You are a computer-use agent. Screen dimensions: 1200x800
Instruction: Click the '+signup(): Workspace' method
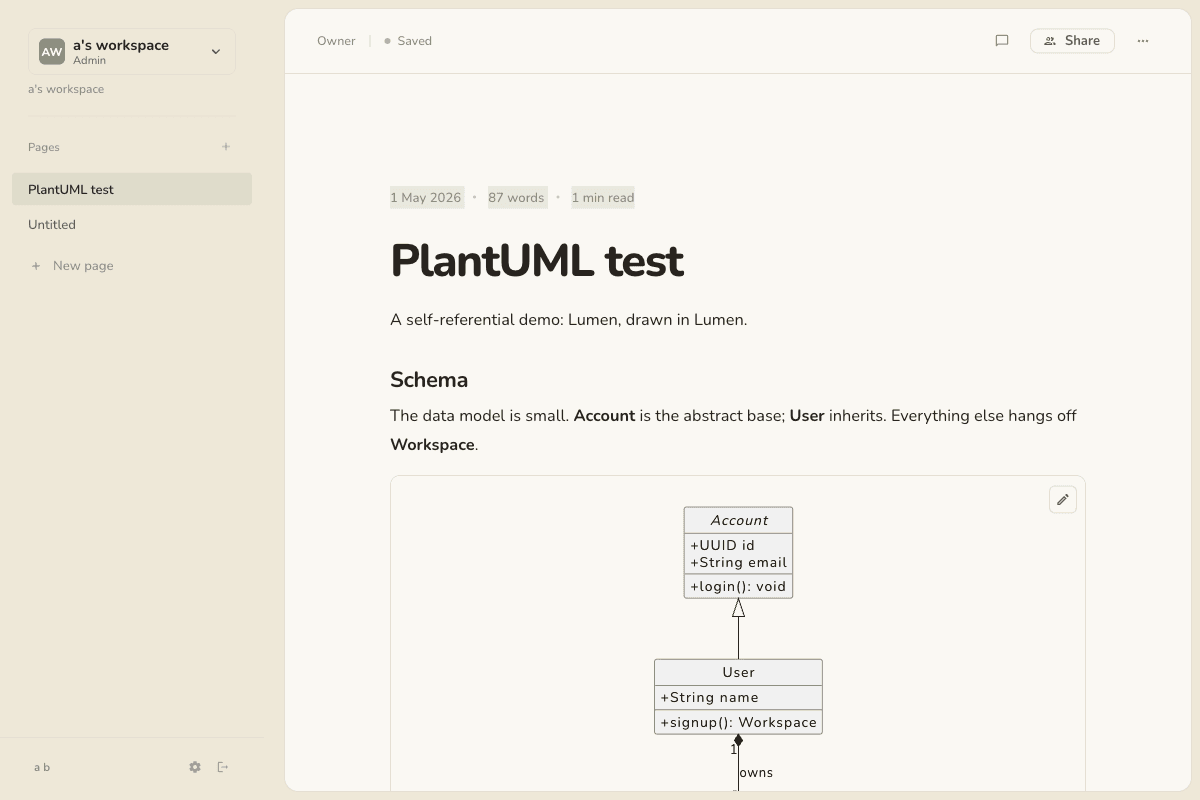click(x=738, y=722)
